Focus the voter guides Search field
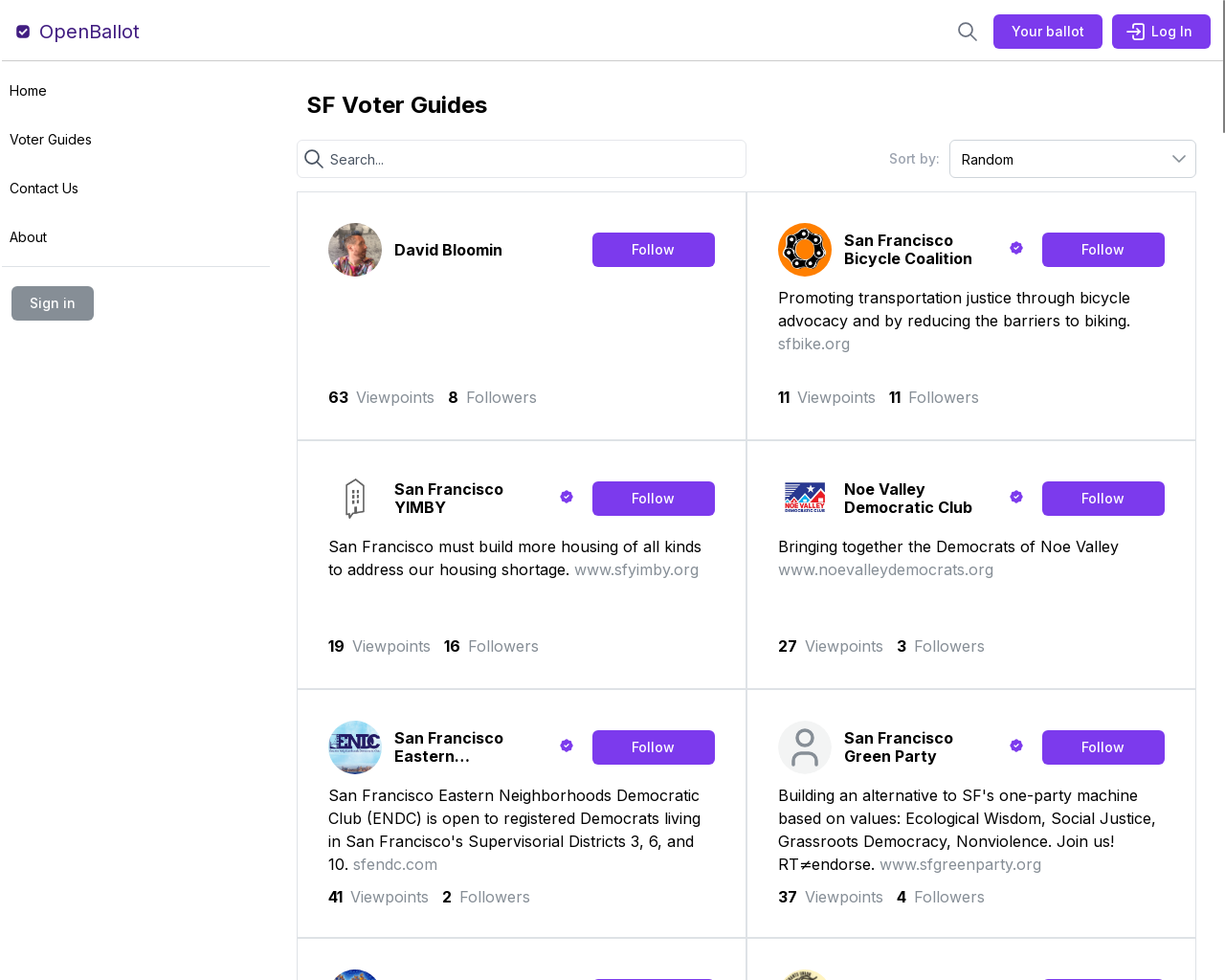 (522, 159)
